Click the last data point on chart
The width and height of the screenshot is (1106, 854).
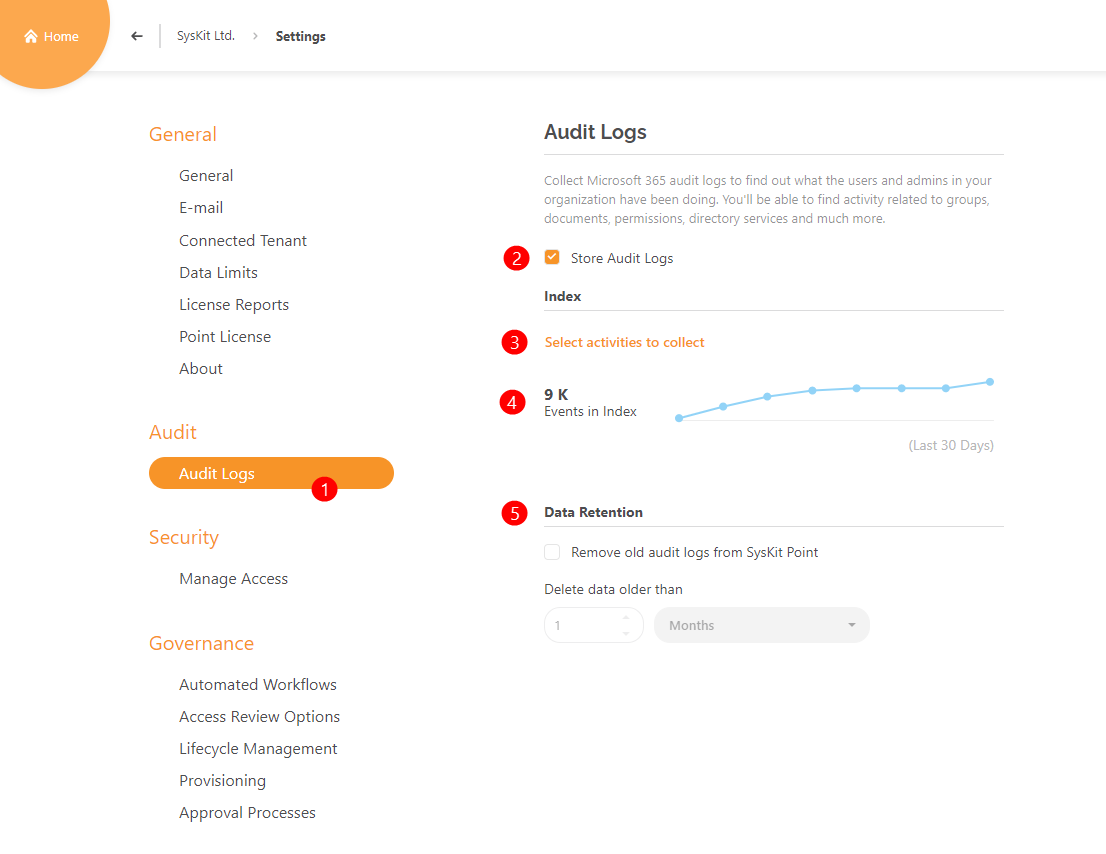tap(990, 382)
